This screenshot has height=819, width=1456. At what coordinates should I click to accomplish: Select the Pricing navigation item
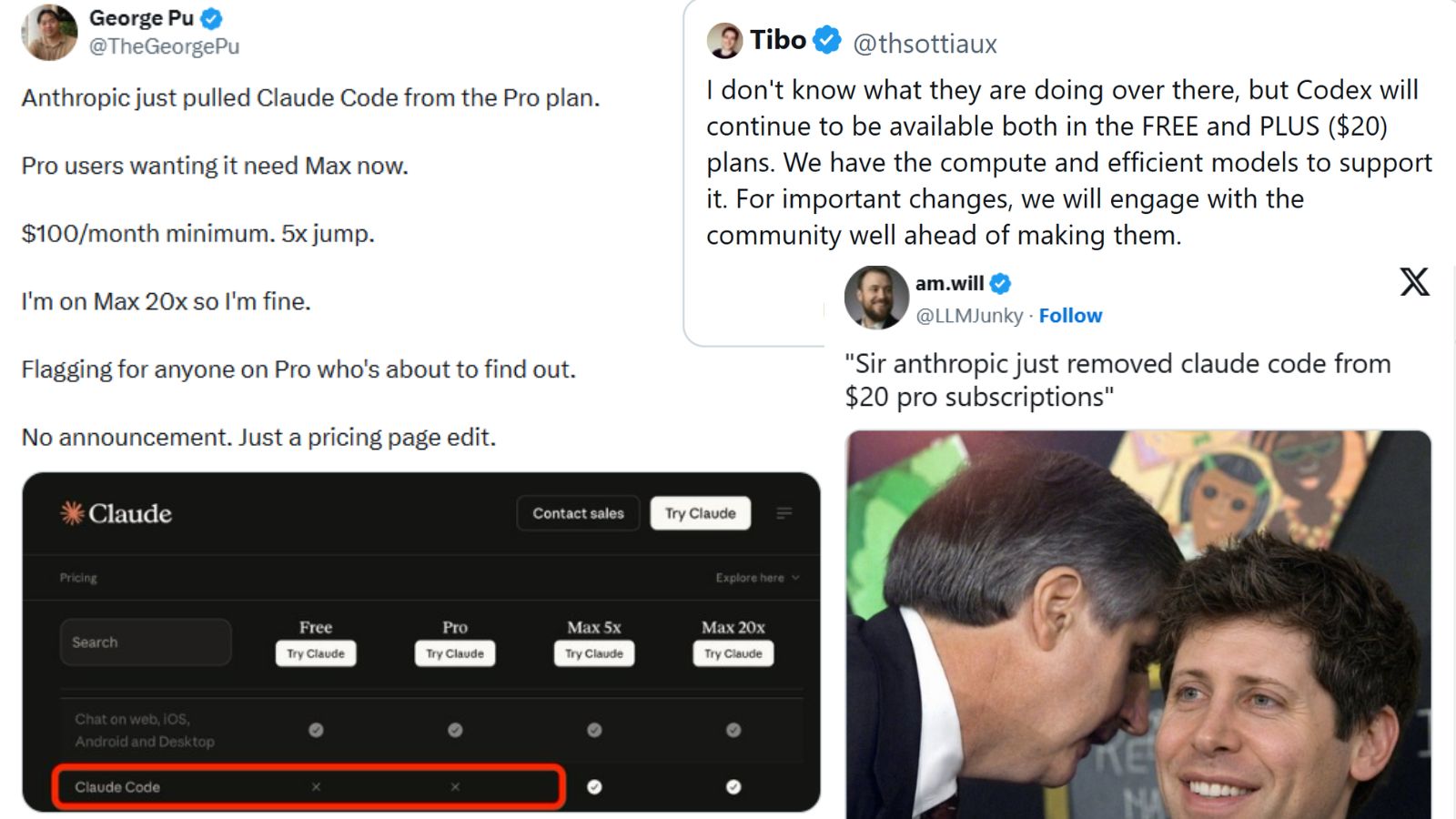78,577
